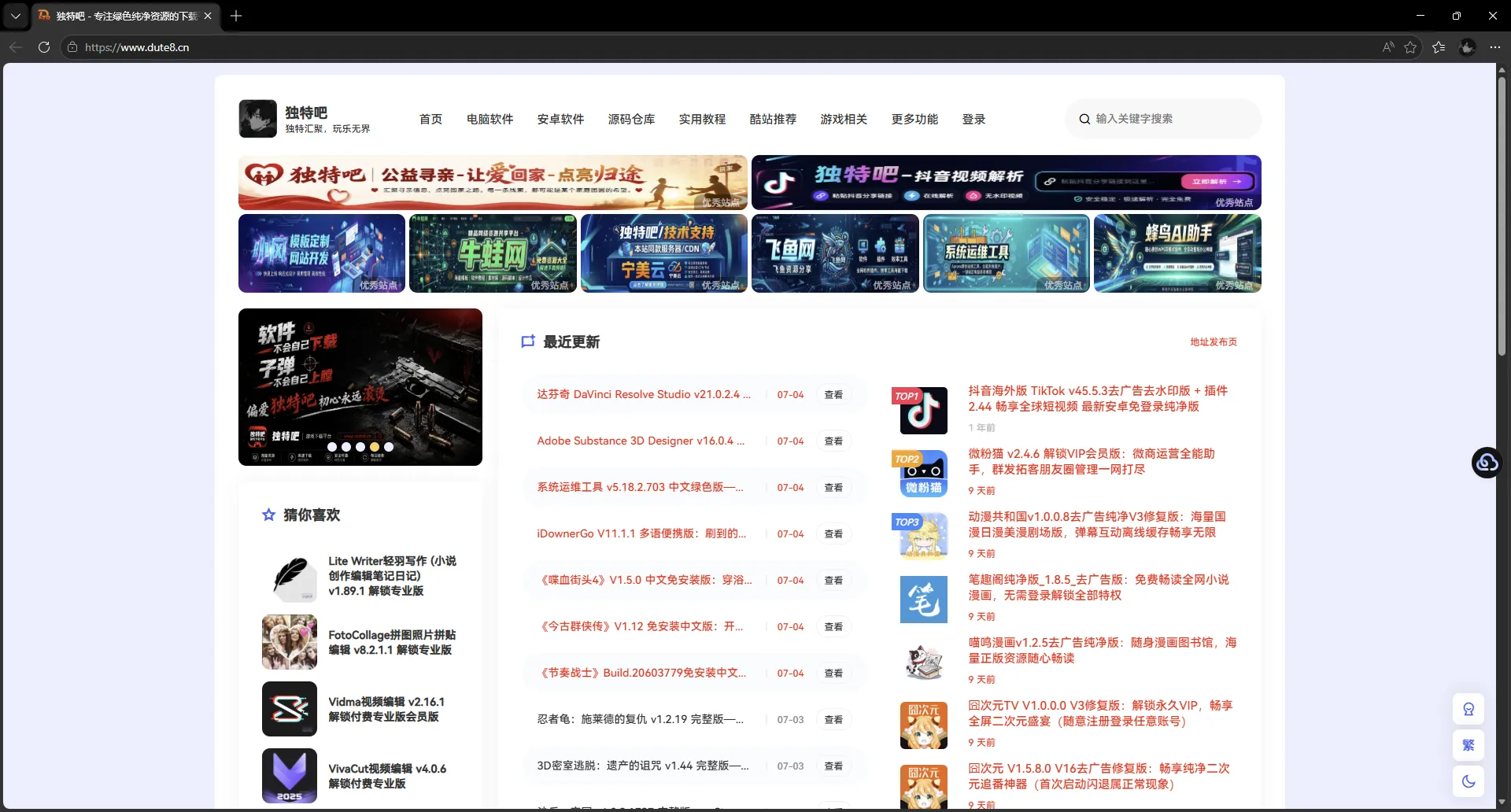Close the 独特吧 browser tab
1511x812 pixels.
click(x=208, y=16)
